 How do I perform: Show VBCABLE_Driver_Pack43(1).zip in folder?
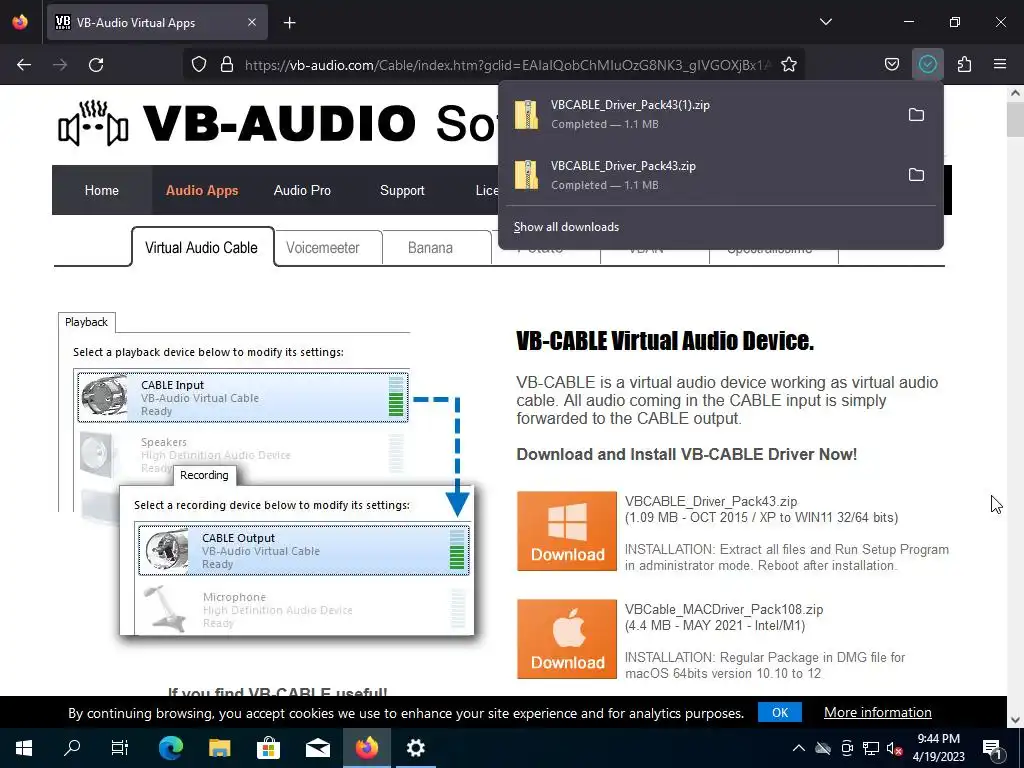(x=916, y=115)
